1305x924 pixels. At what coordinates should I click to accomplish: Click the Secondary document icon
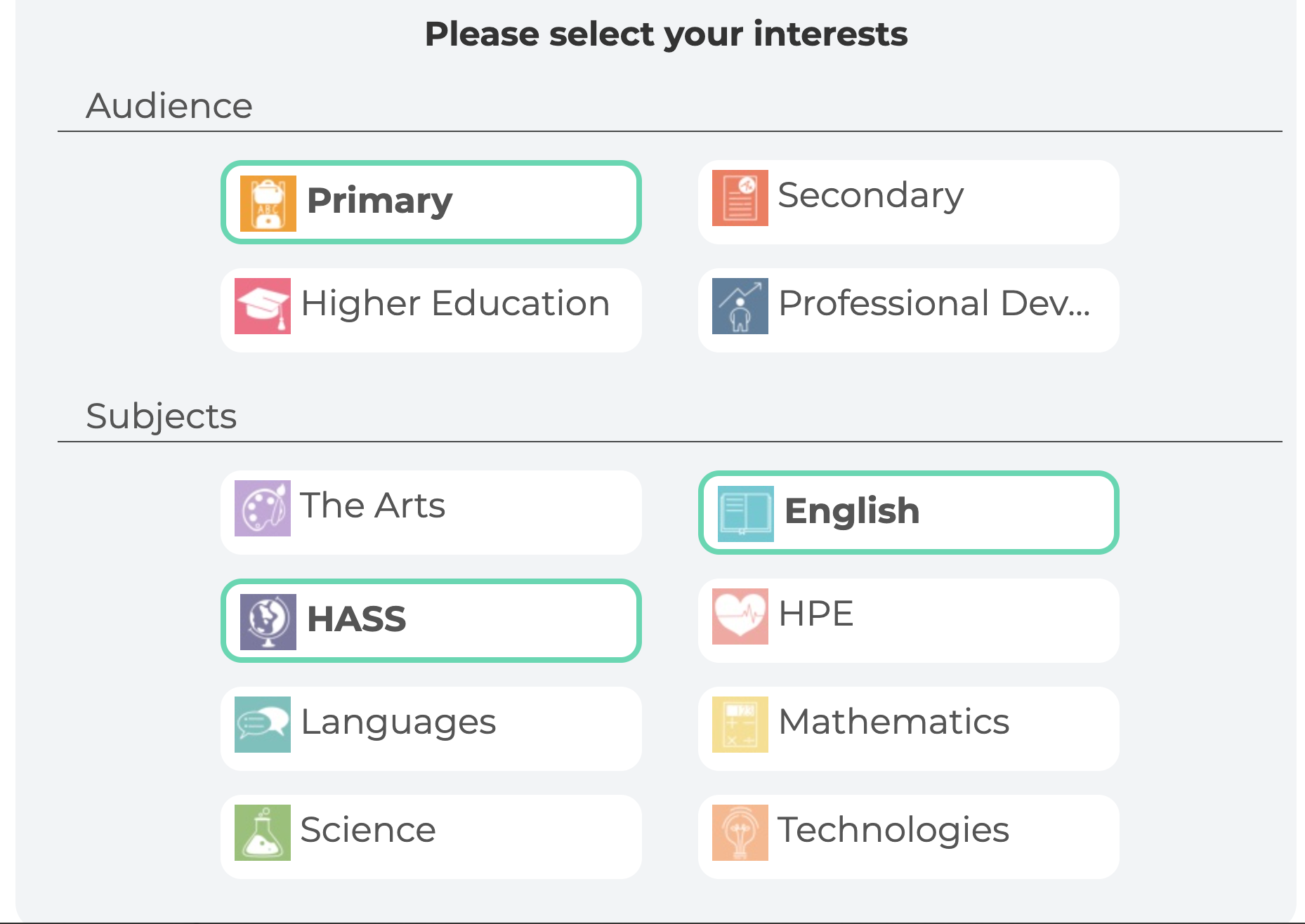(740, 198)
